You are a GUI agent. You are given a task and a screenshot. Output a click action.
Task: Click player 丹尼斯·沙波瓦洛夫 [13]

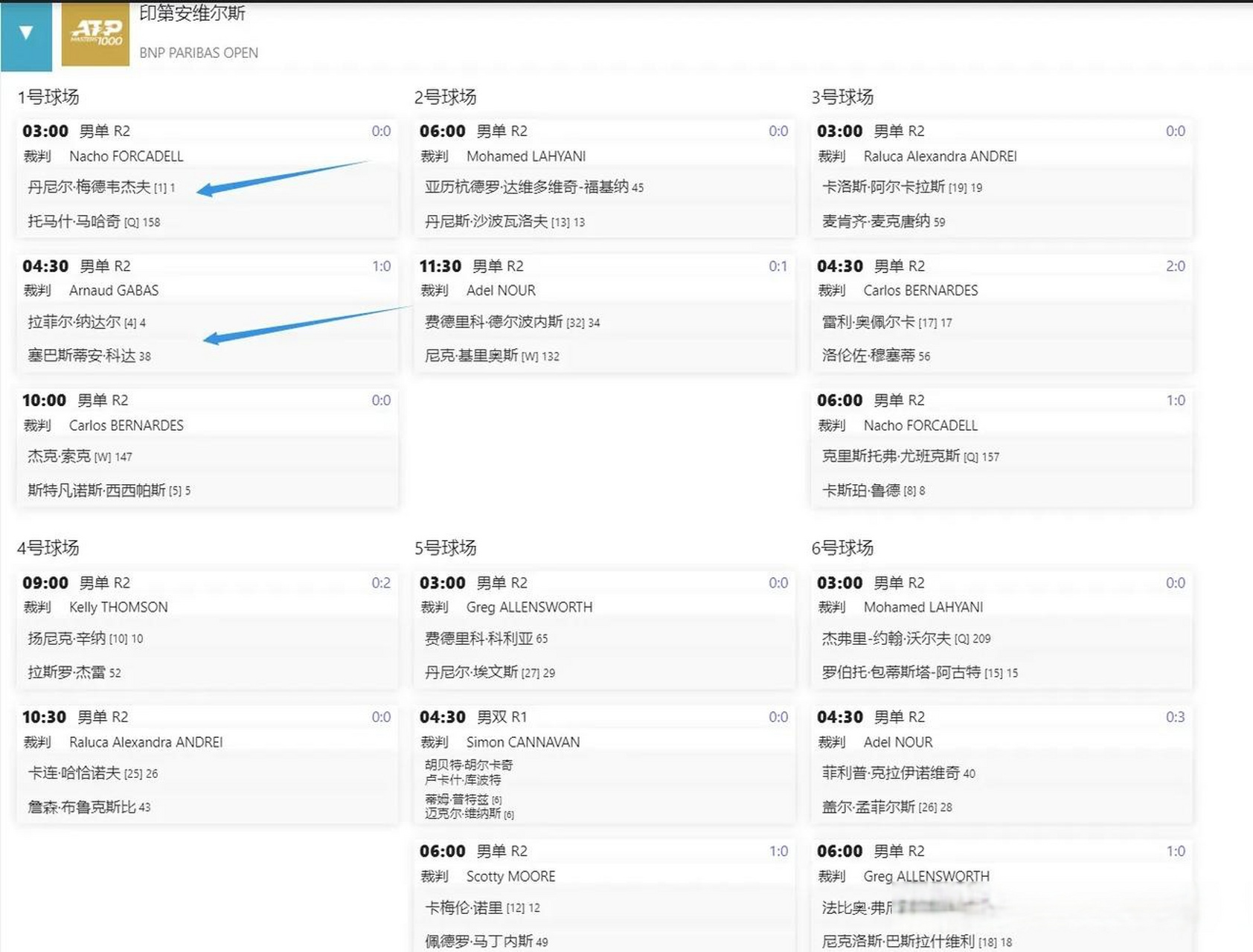(504, 222)
